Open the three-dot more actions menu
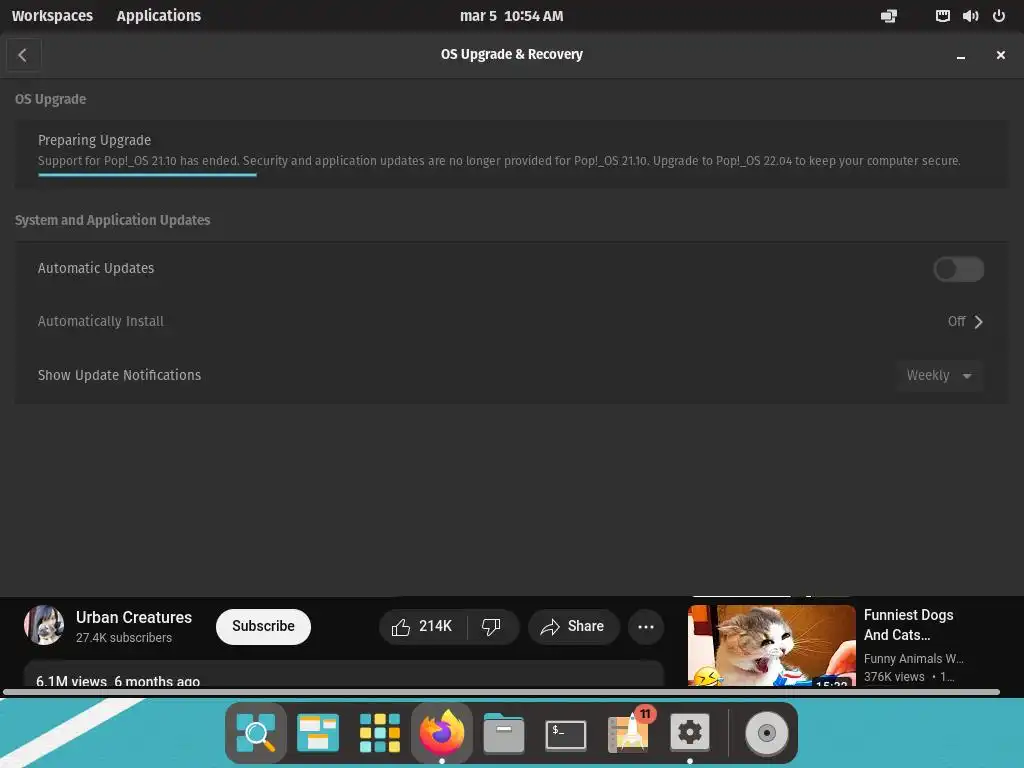Image resolution: width=1024 pixels, height=768 pixels. [x=646, y=627]
